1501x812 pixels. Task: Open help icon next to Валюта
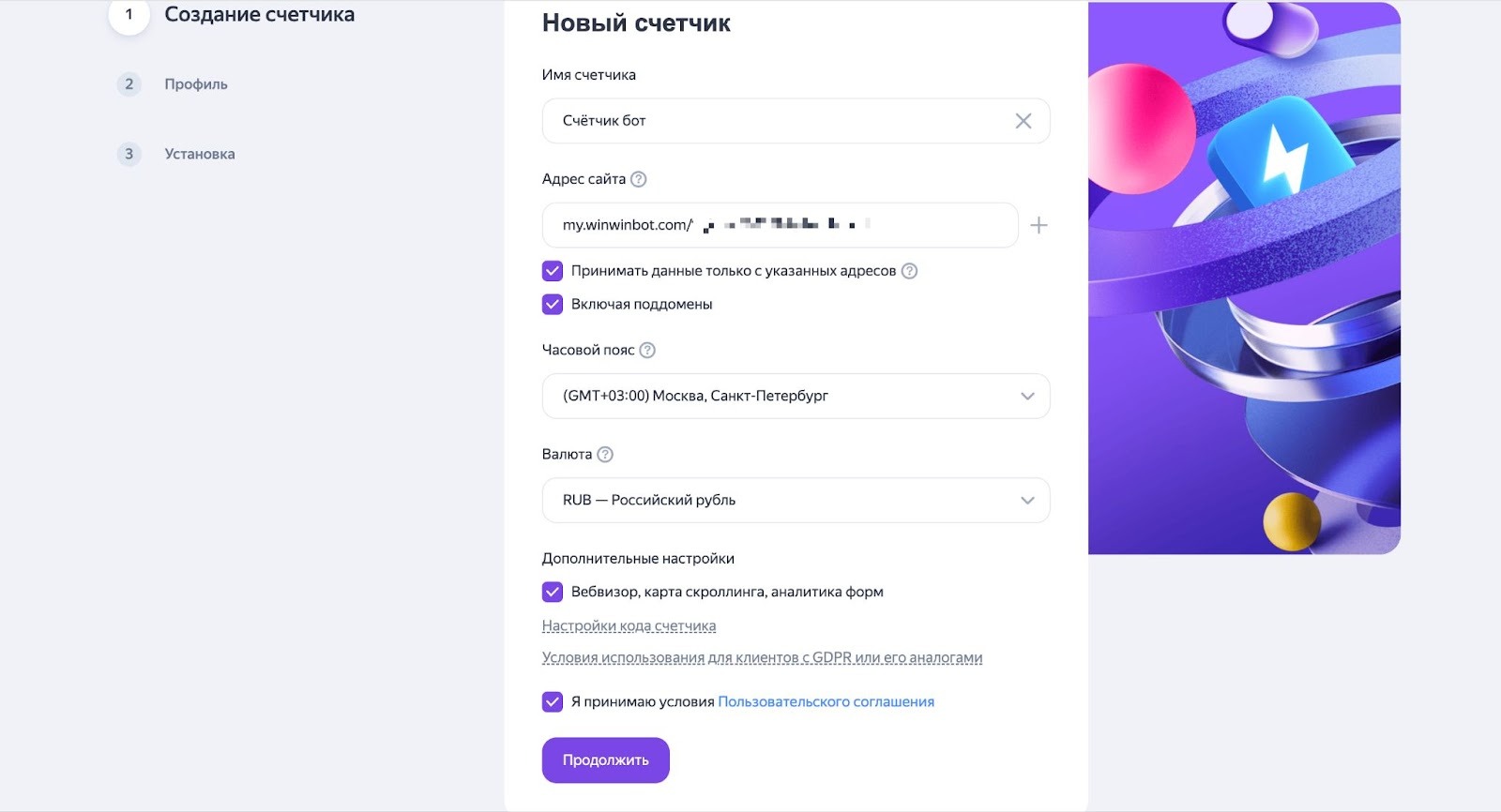click(x=605, y=454)
